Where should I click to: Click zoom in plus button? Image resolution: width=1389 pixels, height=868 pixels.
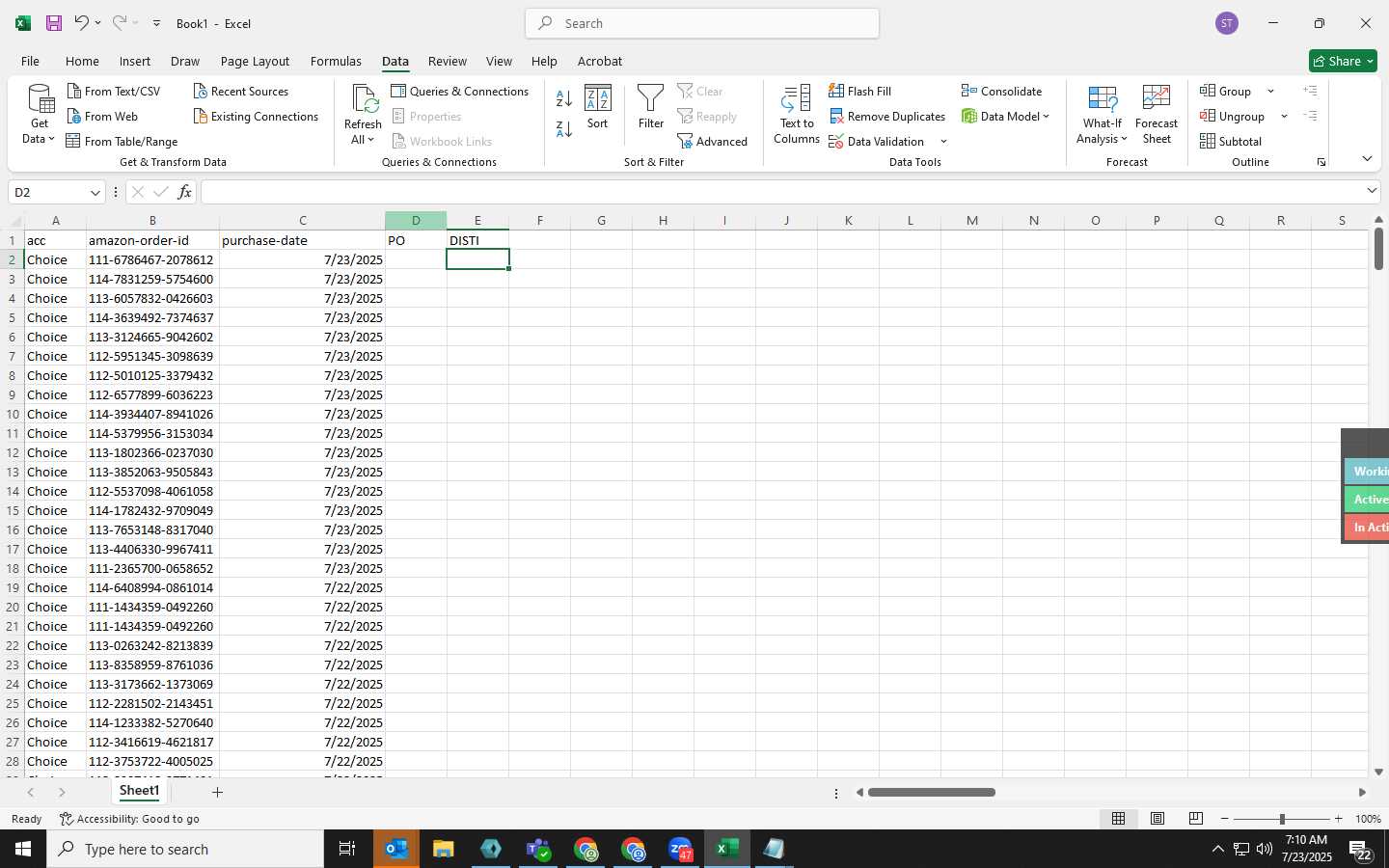pos(1339,819)
